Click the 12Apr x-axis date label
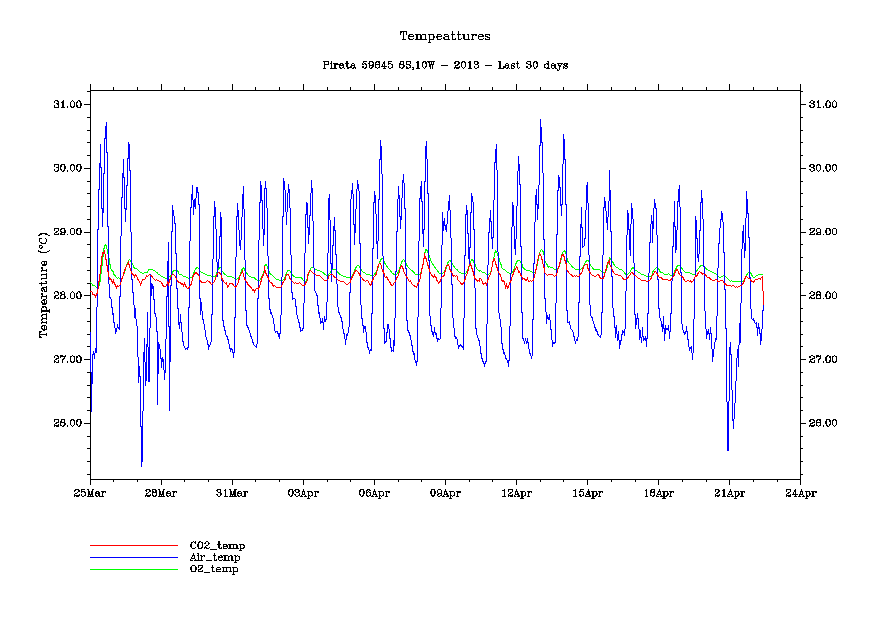 point(516,493)
